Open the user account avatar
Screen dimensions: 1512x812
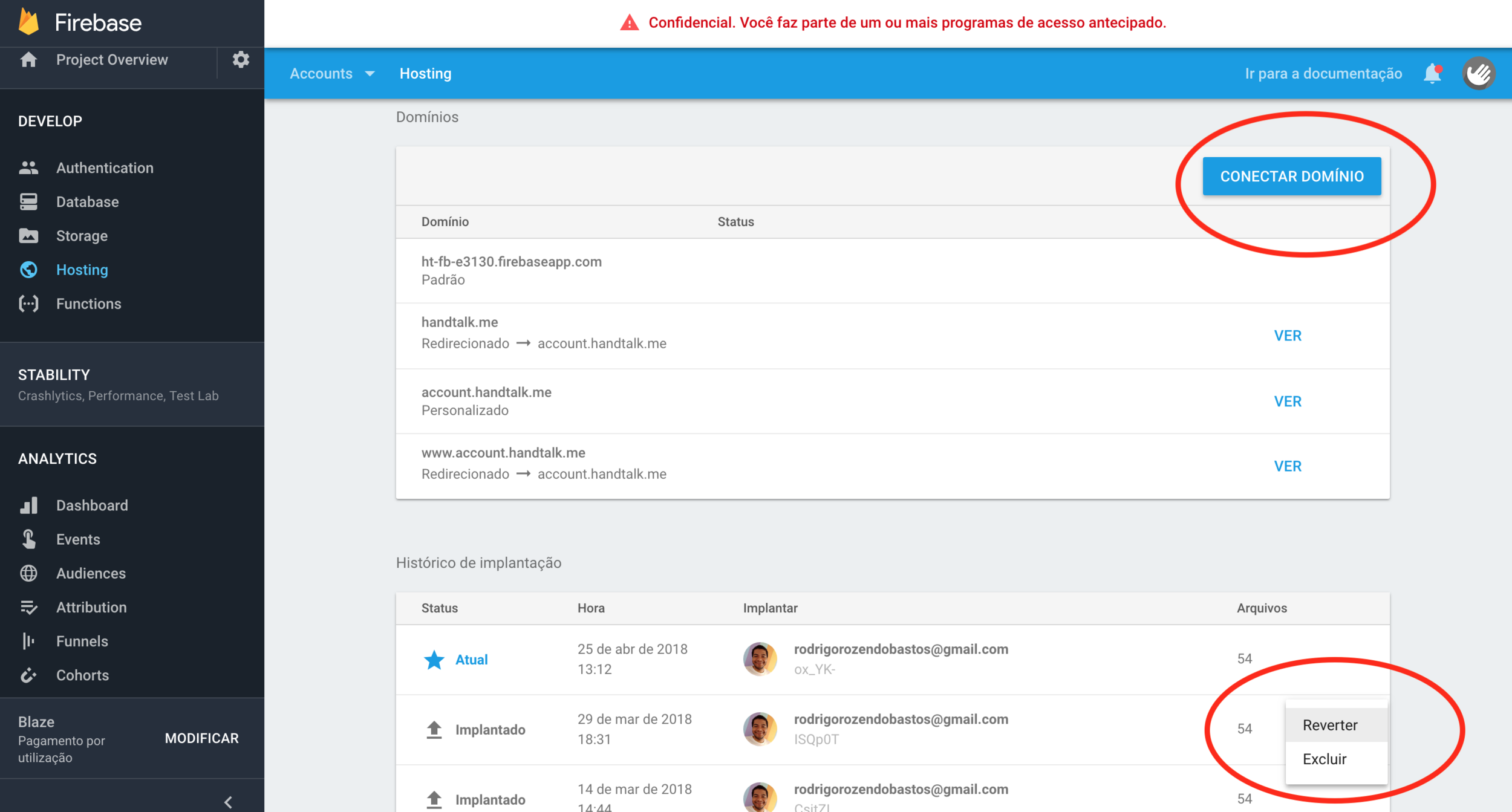point(1479,74)
